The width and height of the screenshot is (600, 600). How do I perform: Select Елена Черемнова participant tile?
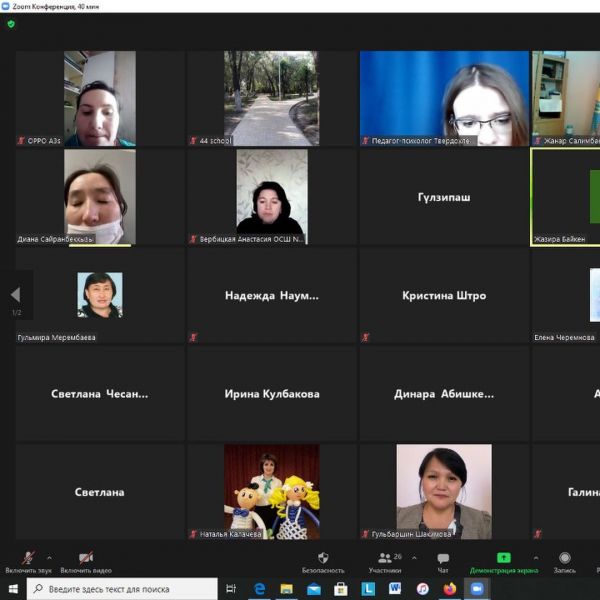566,295
